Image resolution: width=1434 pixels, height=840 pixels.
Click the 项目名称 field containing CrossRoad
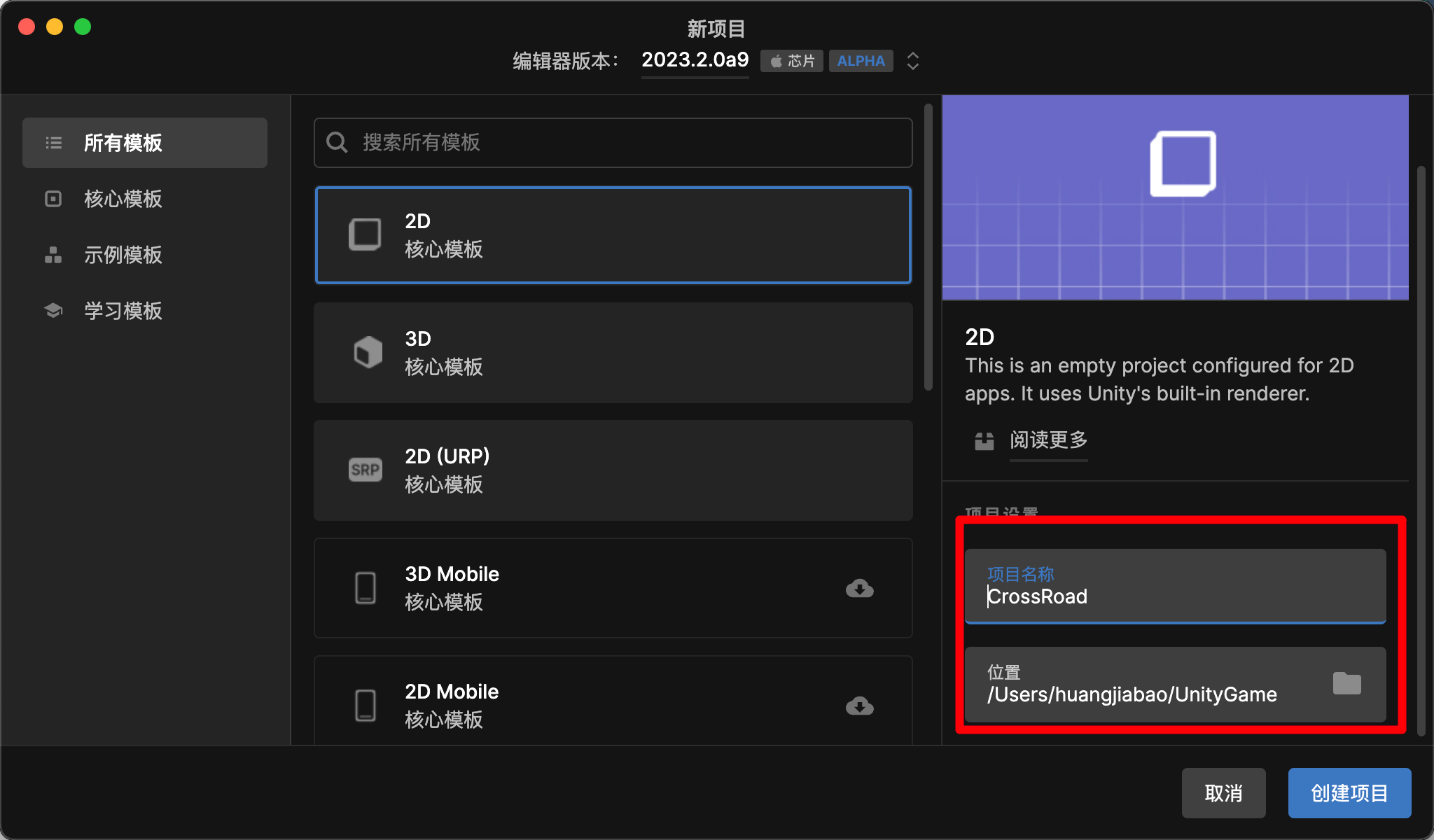pos(1176,586)
